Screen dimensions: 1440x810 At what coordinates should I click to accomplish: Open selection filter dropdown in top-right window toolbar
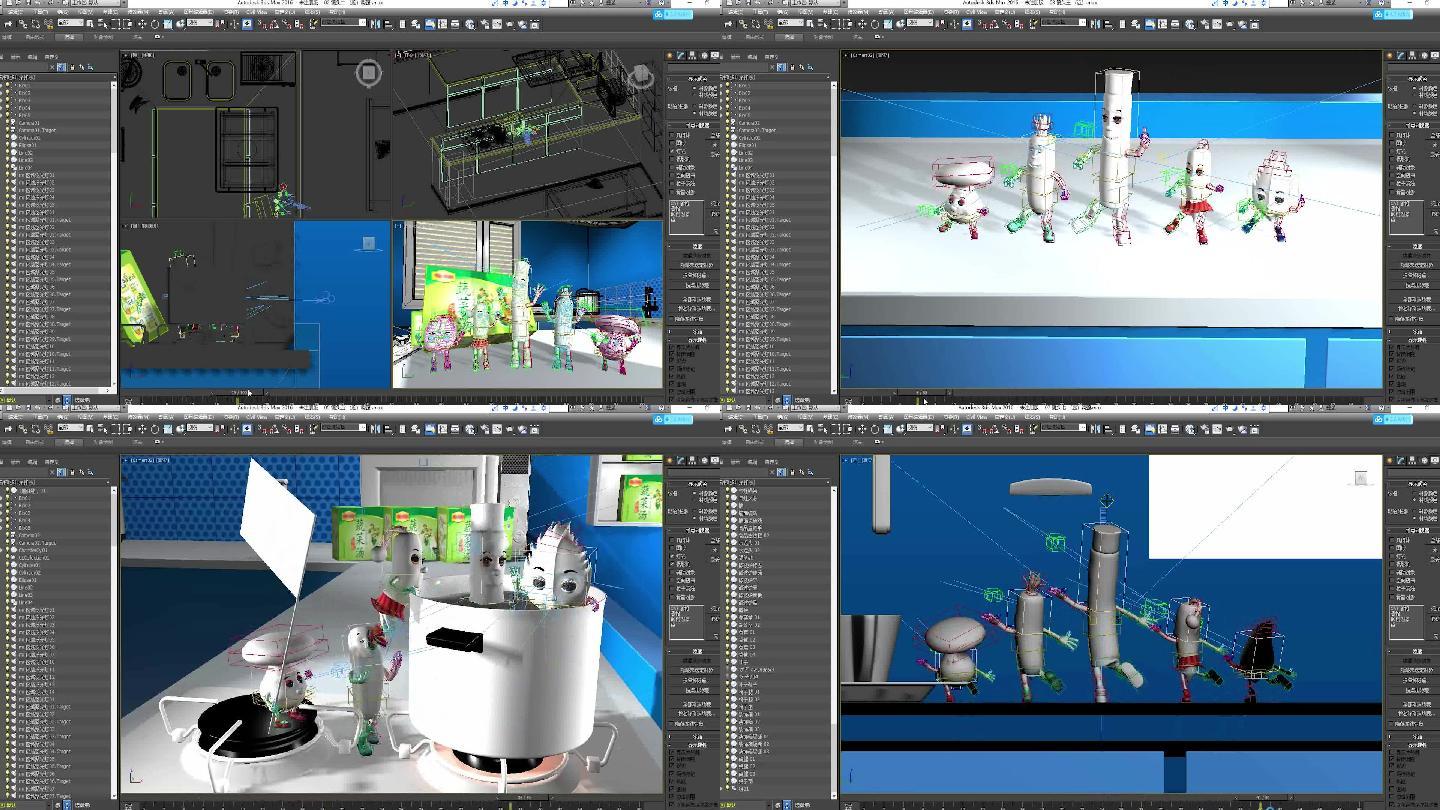pos(790,24)
